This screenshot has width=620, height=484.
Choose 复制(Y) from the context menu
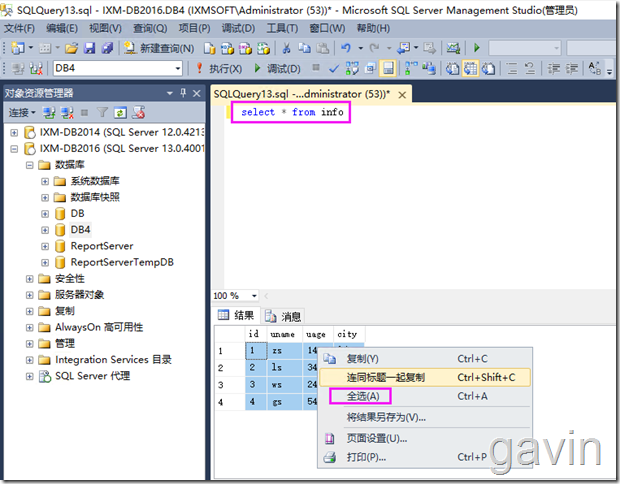425,359
